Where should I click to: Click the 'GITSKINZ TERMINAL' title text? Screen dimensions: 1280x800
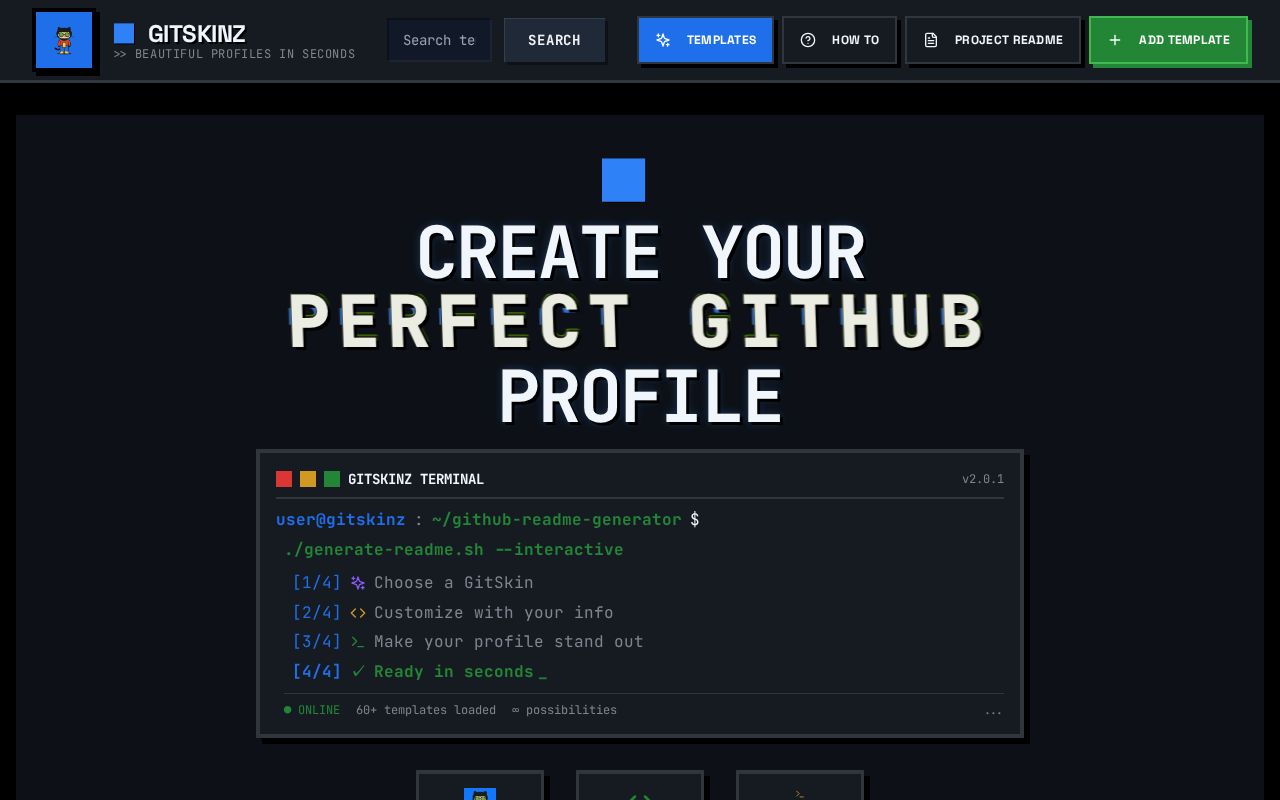tap(416, 479)
